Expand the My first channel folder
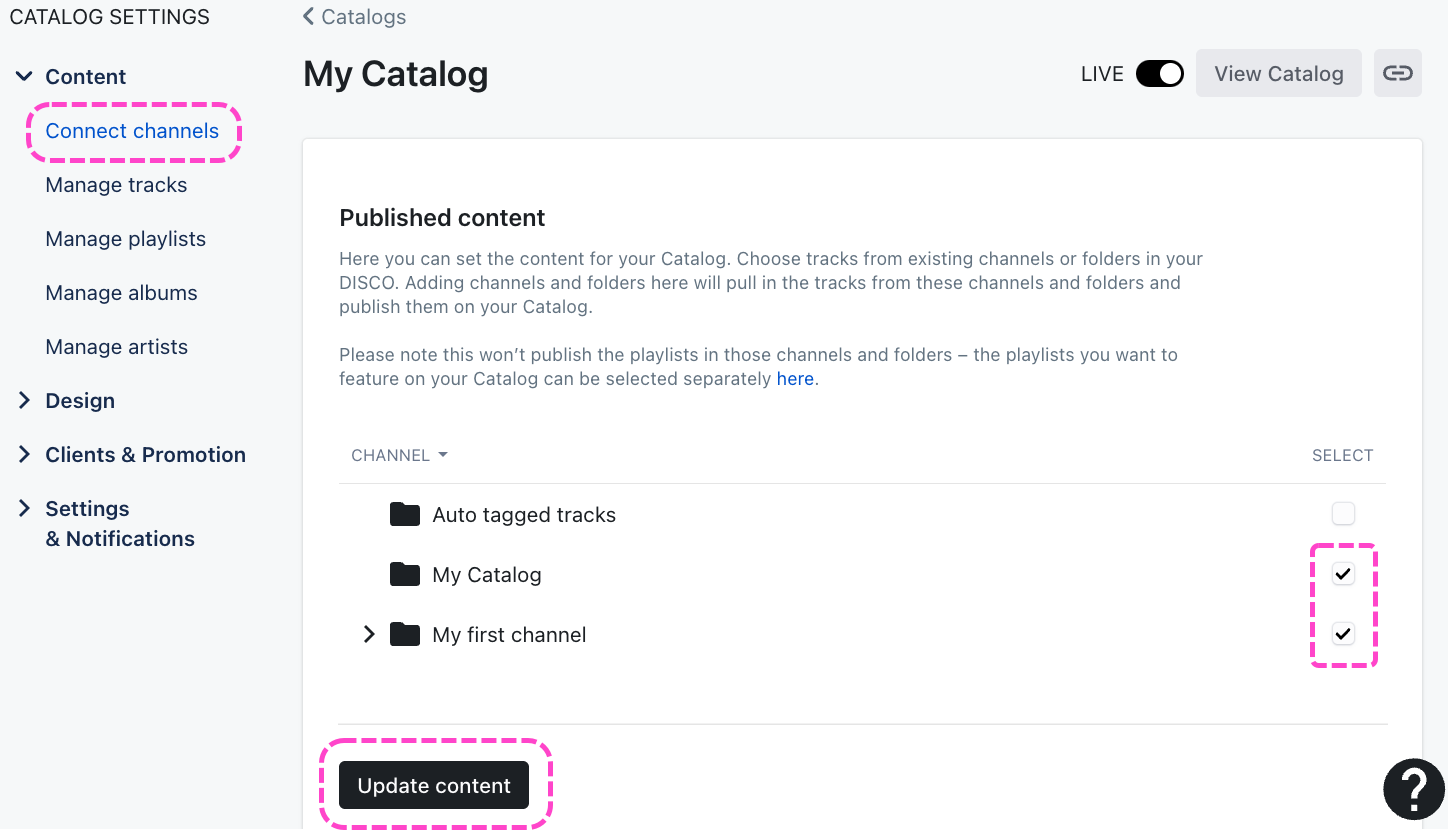The height and width of the screenshot is (831, 1448). point(369,635)
